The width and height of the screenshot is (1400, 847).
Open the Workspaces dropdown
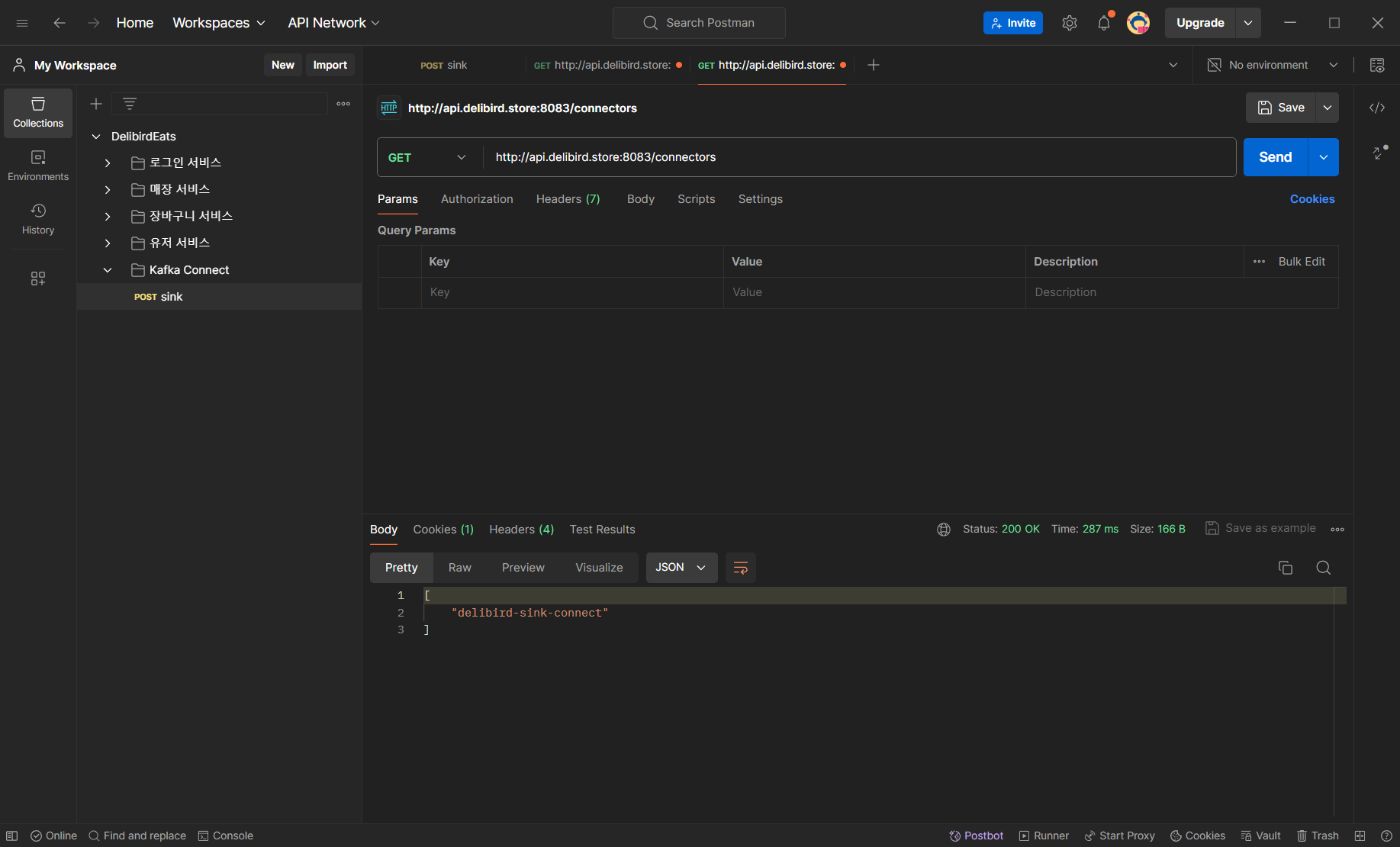coord(219,23)
